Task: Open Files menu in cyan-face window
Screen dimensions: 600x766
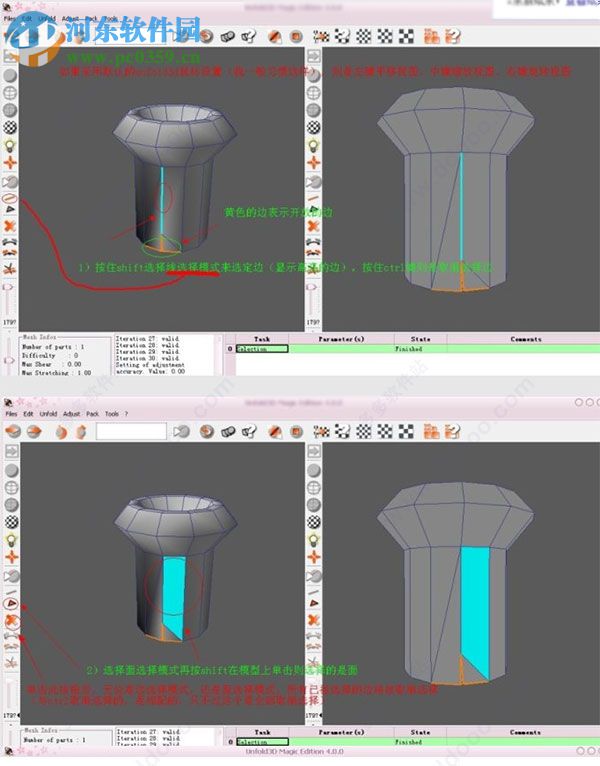Action: [x=11, y=414]
